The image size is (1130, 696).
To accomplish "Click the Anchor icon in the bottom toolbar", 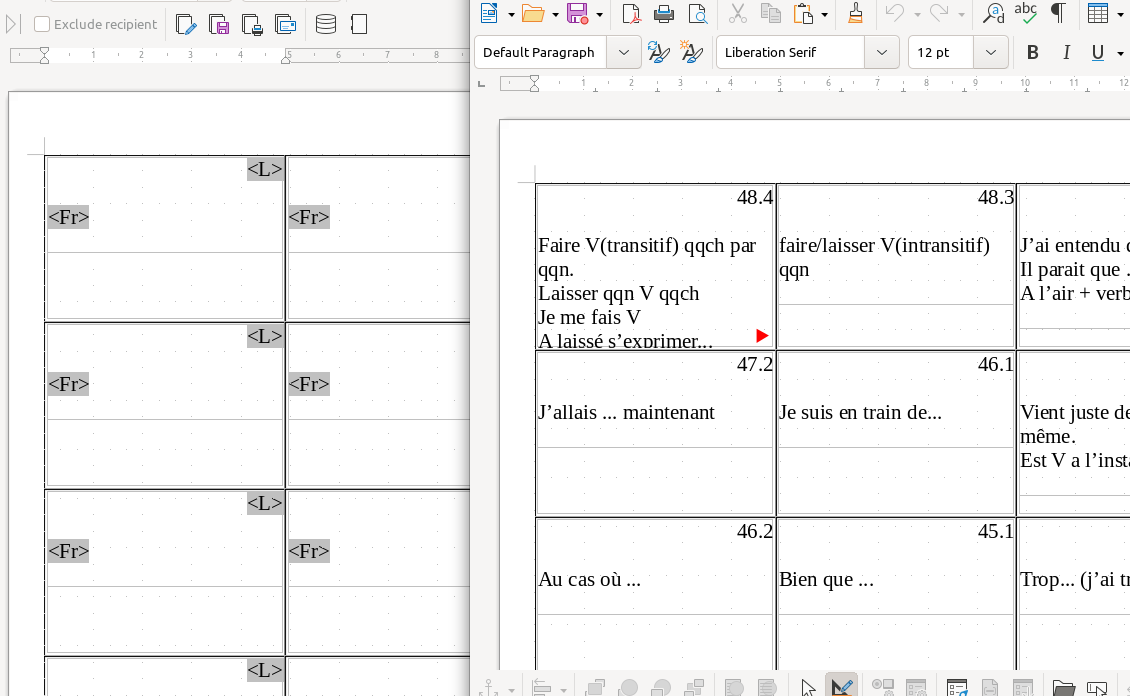I will (x=489, y=687).
